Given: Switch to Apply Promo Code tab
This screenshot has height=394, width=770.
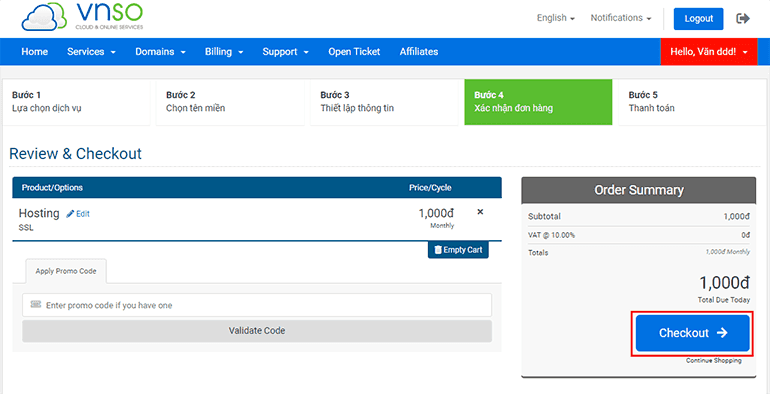Looking at the screenshot, I should coord(66,271).
